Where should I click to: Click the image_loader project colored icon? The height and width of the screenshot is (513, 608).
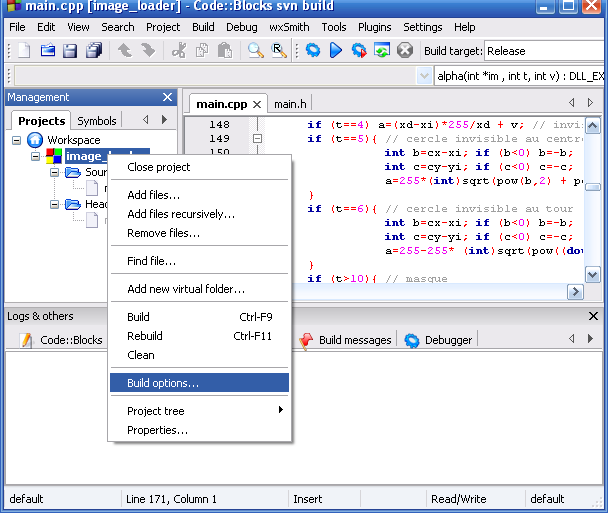tap(54, 156)
